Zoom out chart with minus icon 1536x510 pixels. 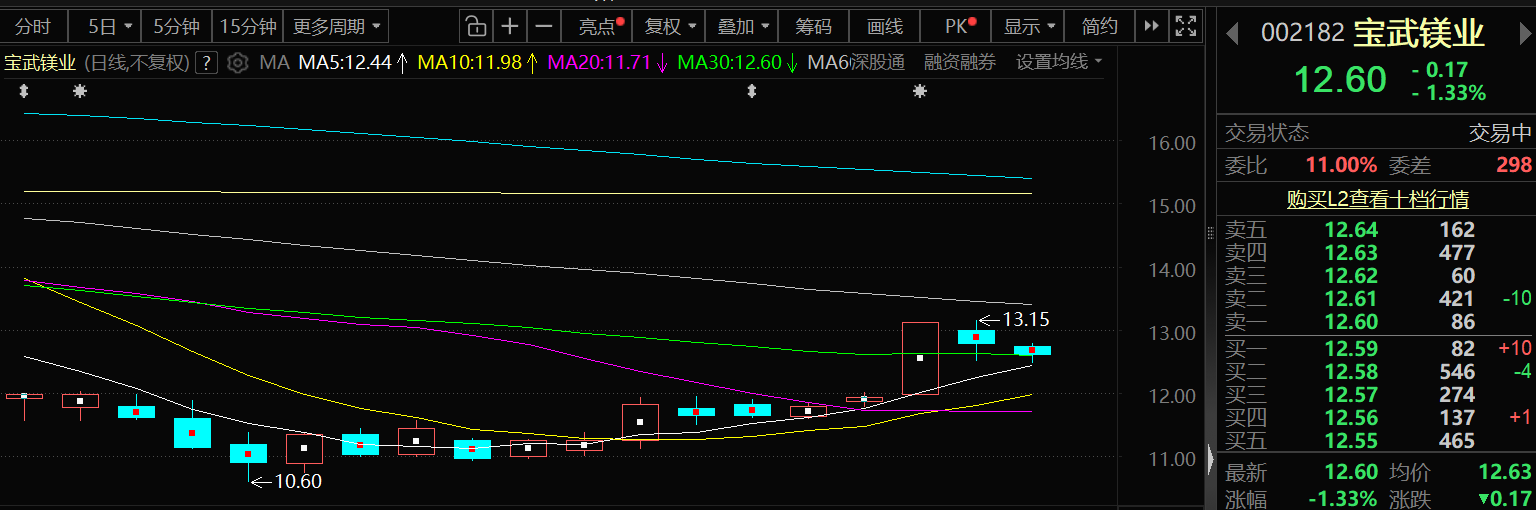543,26
